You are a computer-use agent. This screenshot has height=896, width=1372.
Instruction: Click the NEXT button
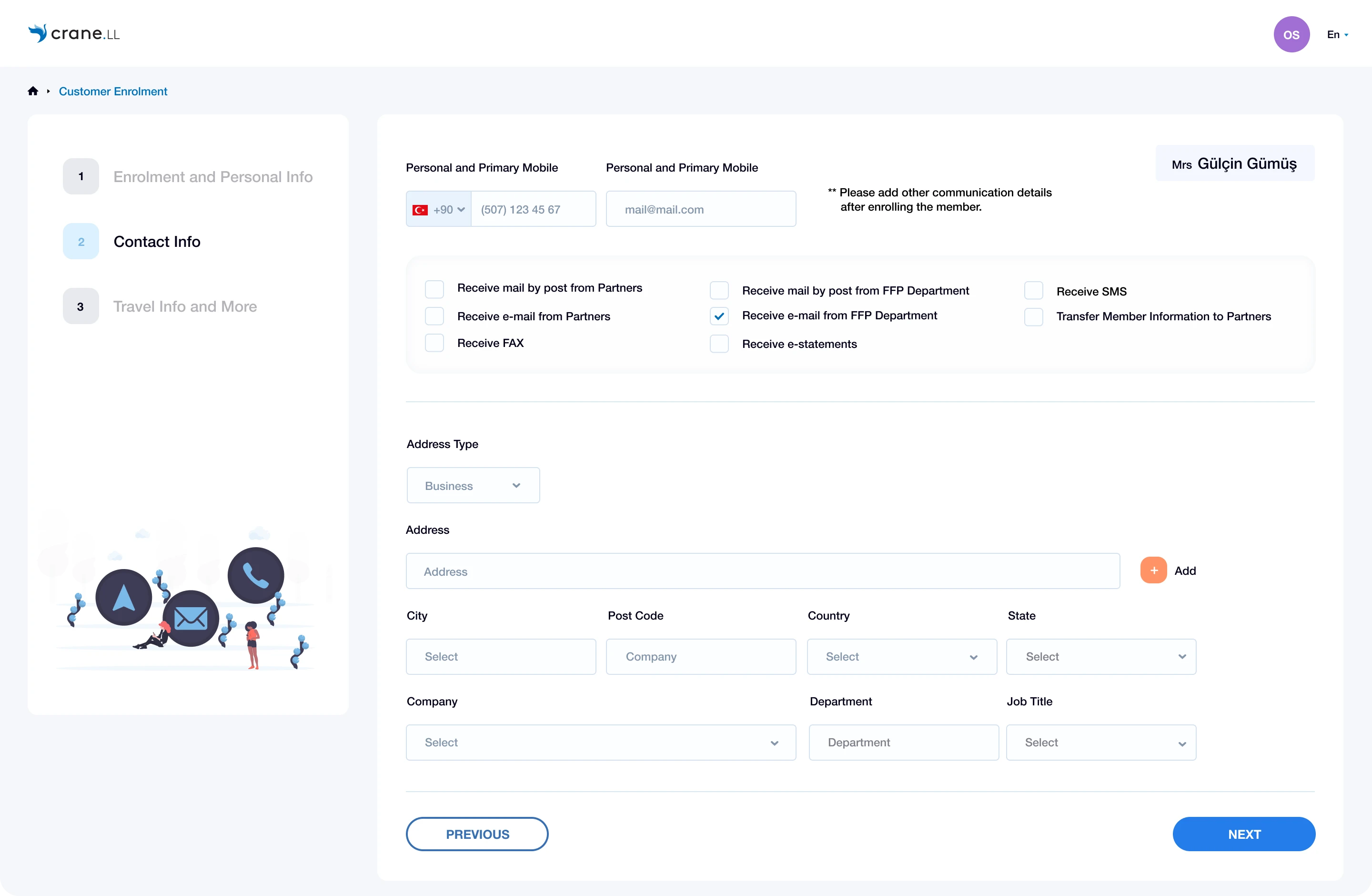click(1243, 834)
